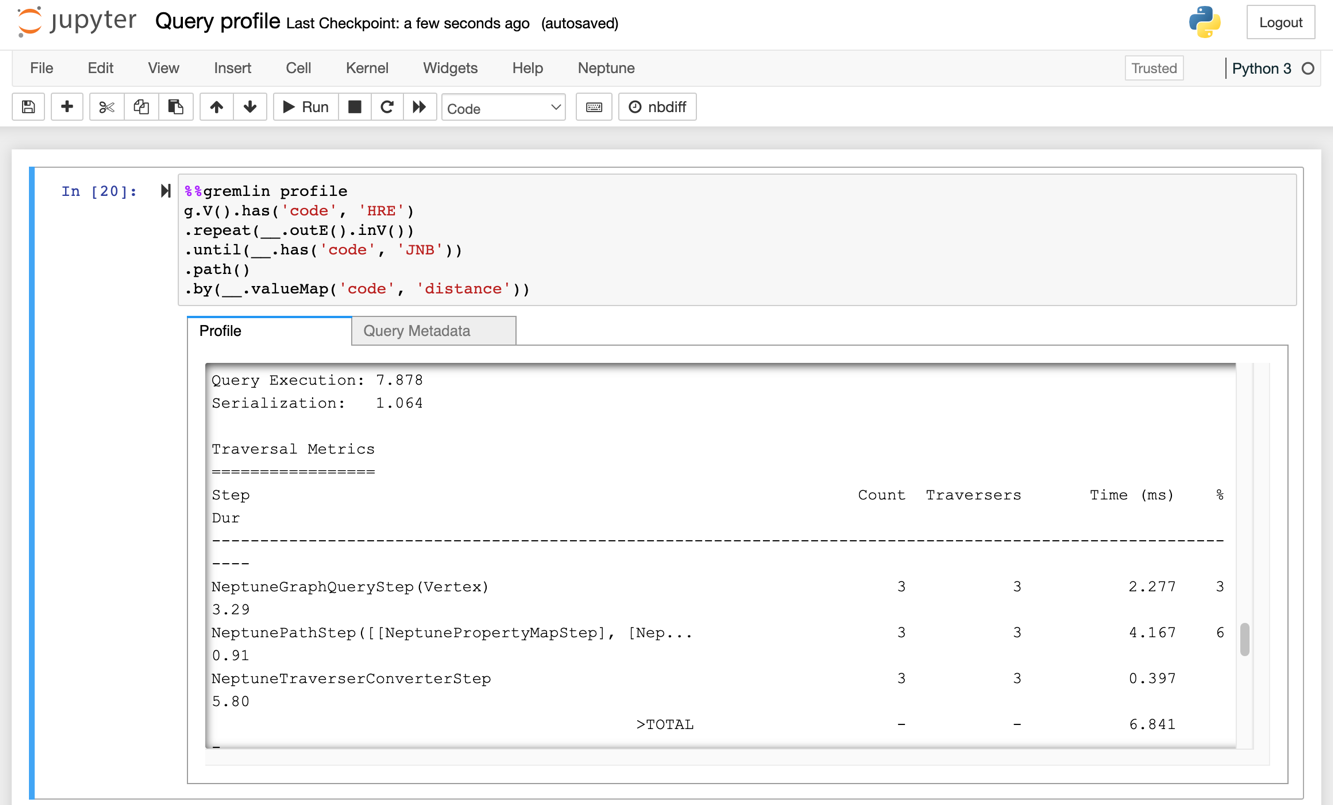The width and height of the screenshot is (1333, 805).
Task: Click the time value 4.167
Action: click(x=1152, y=633)
